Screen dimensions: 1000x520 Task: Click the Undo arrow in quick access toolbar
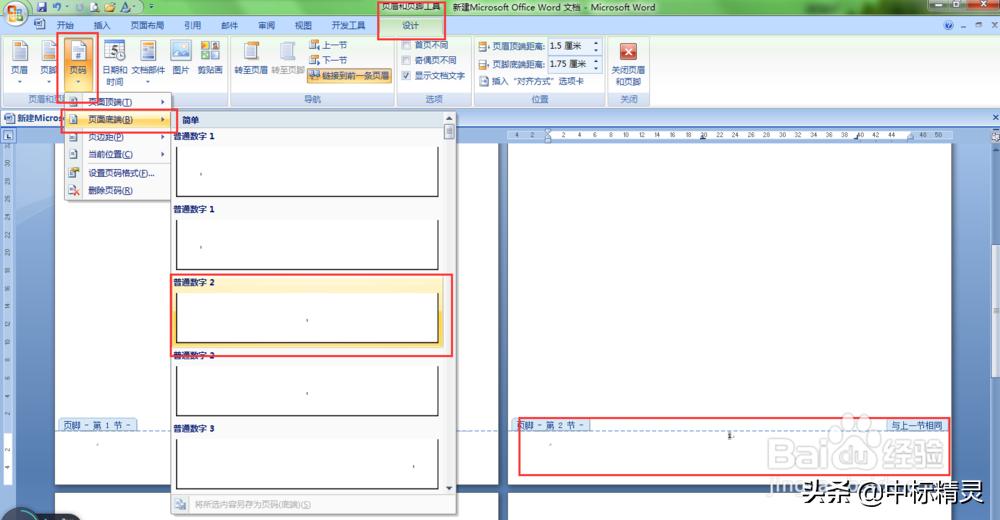[x=57, y=7]
